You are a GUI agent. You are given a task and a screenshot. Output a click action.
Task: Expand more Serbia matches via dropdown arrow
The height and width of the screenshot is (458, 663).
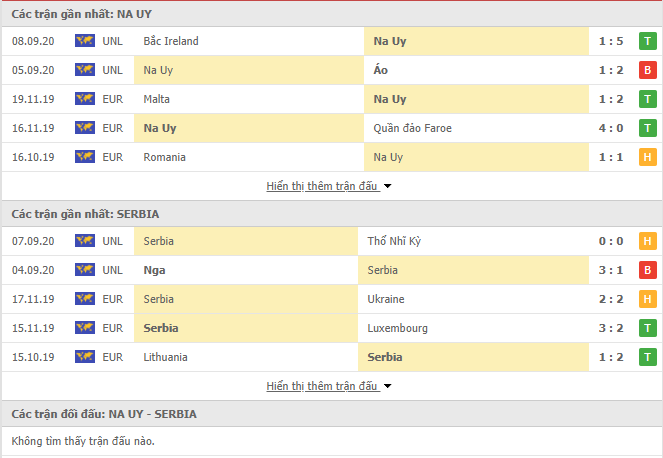(387, 386)
